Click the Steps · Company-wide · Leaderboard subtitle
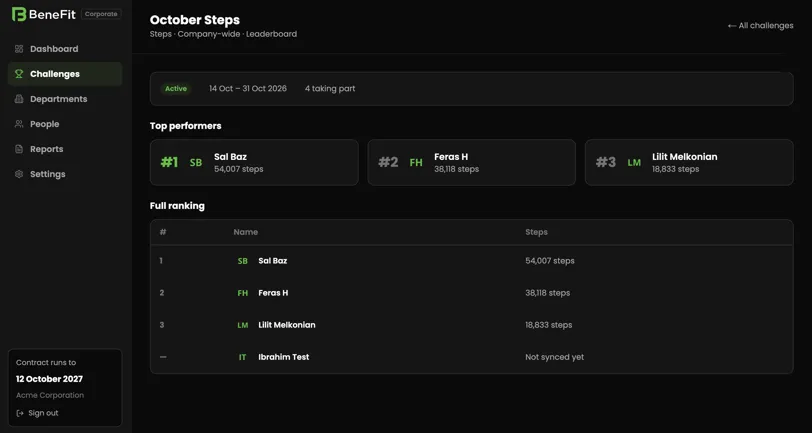The width and height of the screenshot is (812, 433). [223, 34]
